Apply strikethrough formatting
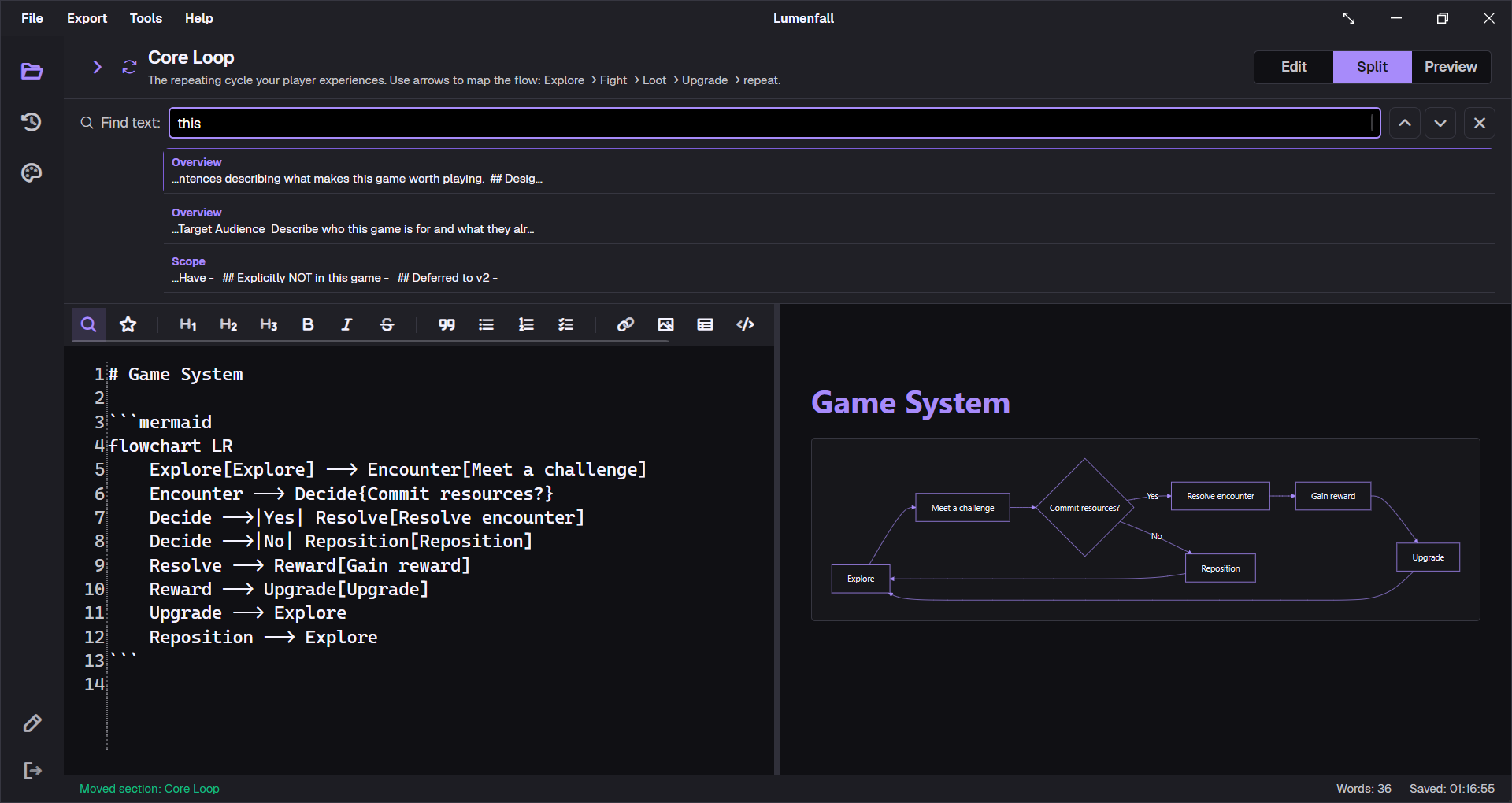Image resolution: width=1512 pixels, height=803 pixels. (387, 324)
